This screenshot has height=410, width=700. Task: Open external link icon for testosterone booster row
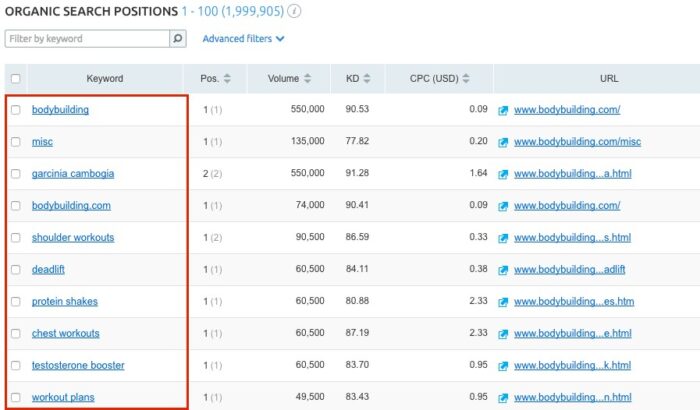(x=503, y=366)
